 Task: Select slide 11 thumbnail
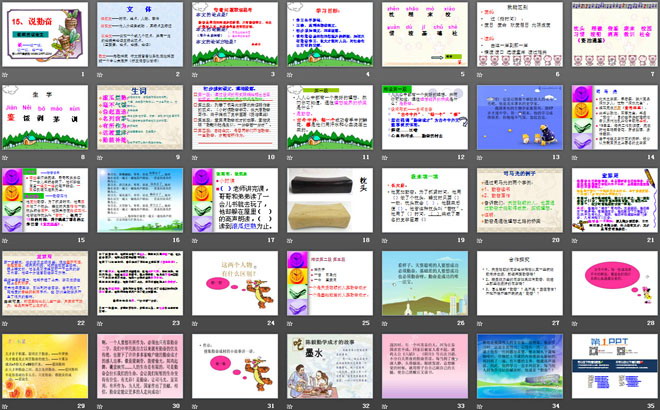(x=330, y=117)
